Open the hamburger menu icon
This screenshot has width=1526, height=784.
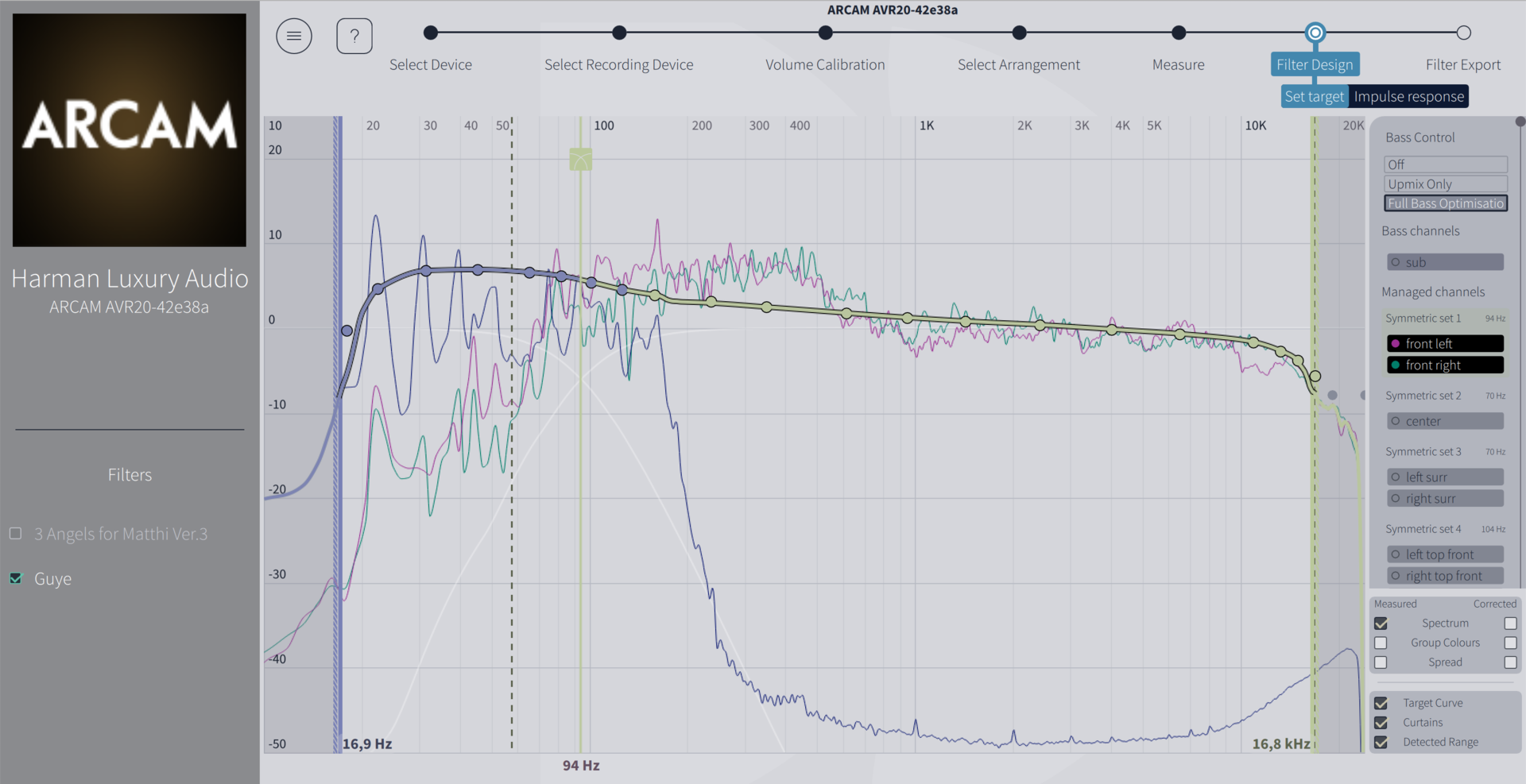pos(293,36)
